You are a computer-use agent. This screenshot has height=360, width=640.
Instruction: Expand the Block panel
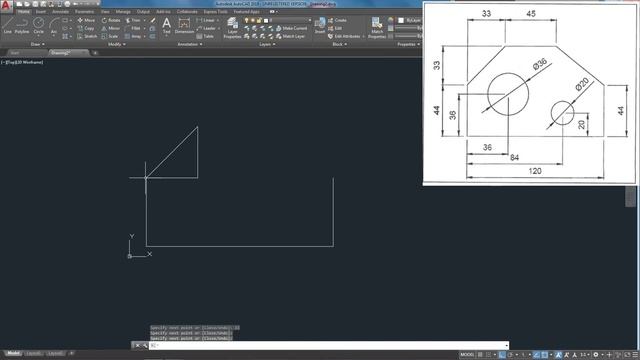[x=339, y=44]
